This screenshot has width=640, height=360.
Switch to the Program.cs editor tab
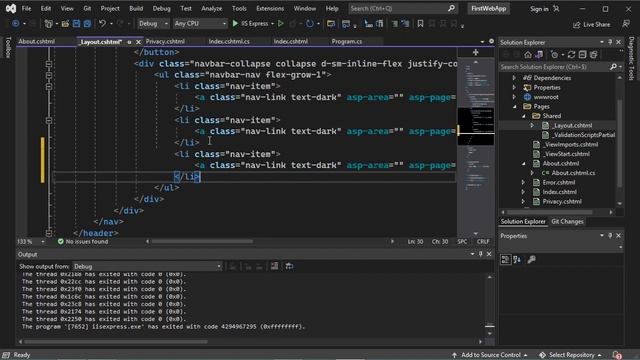(x=347, y=41)
